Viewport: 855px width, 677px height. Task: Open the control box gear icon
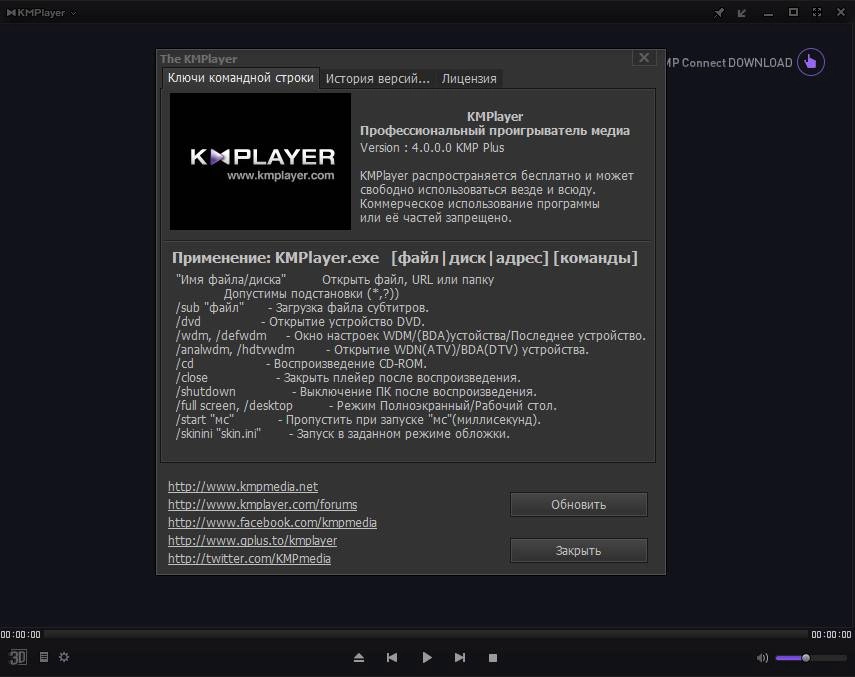64,657
